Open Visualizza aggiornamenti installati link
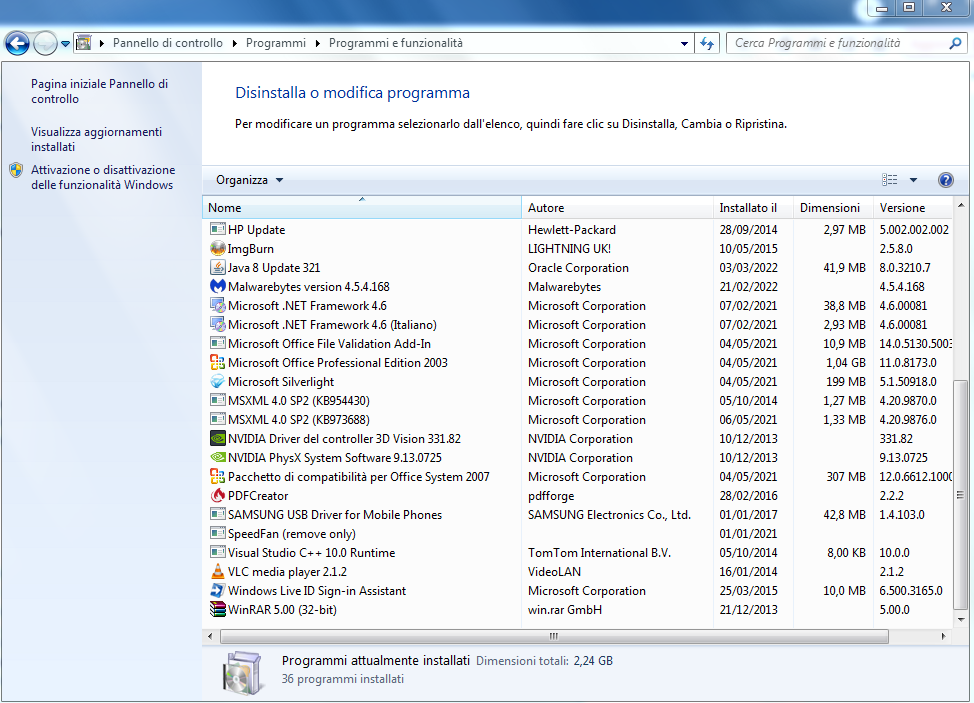Image resolution: width=974 pixels, height=703 pixels. (x=96, y=139)
